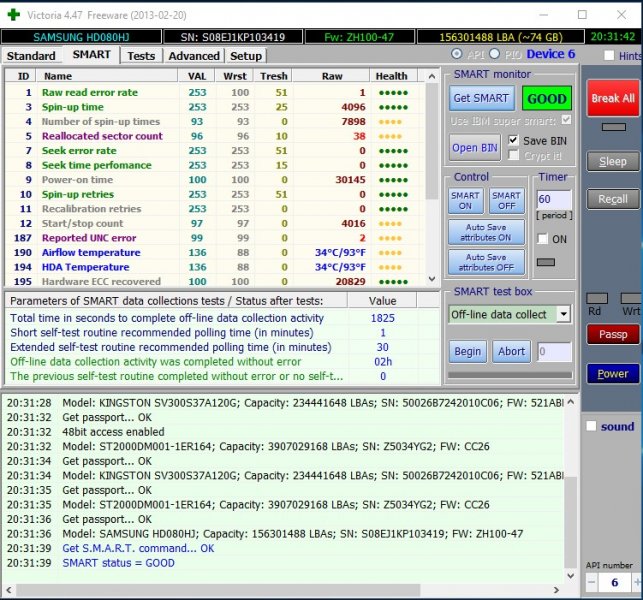Viewport: 643px width, 600px height.
Task: Toggle the Save BIN checkbox
Action: 514,141
